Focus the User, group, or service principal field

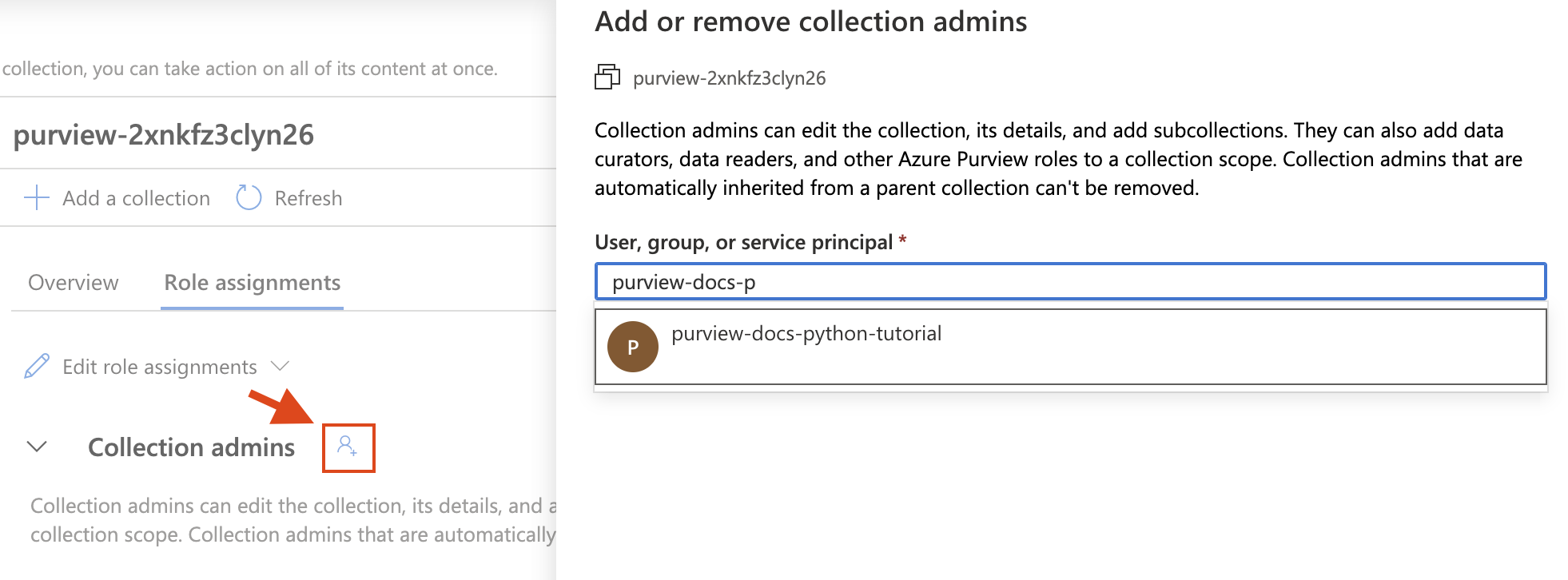click(1069, 282)
